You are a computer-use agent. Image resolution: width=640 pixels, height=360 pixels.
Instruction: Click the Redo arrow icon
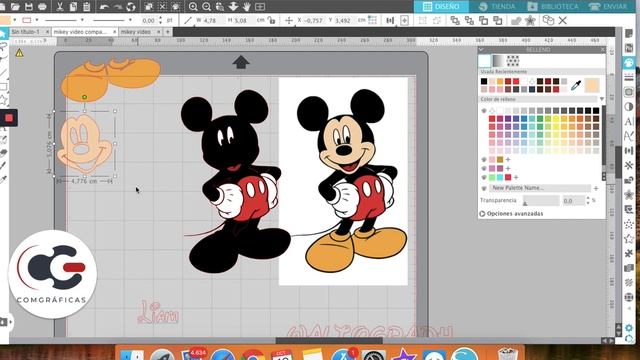coord(118,7)
